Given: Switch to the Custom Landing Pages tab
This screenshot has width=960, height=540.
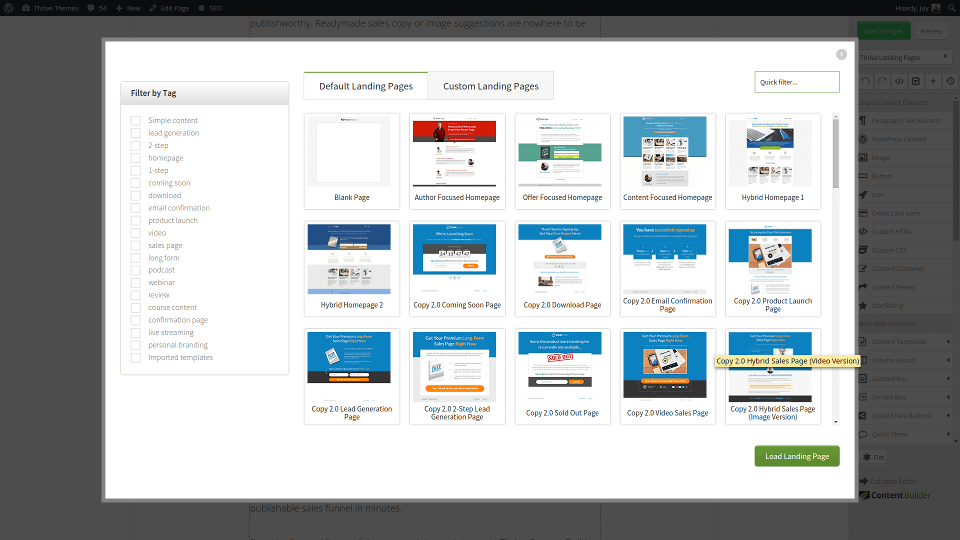Looking at the screenshot, I should click(490, 86).
